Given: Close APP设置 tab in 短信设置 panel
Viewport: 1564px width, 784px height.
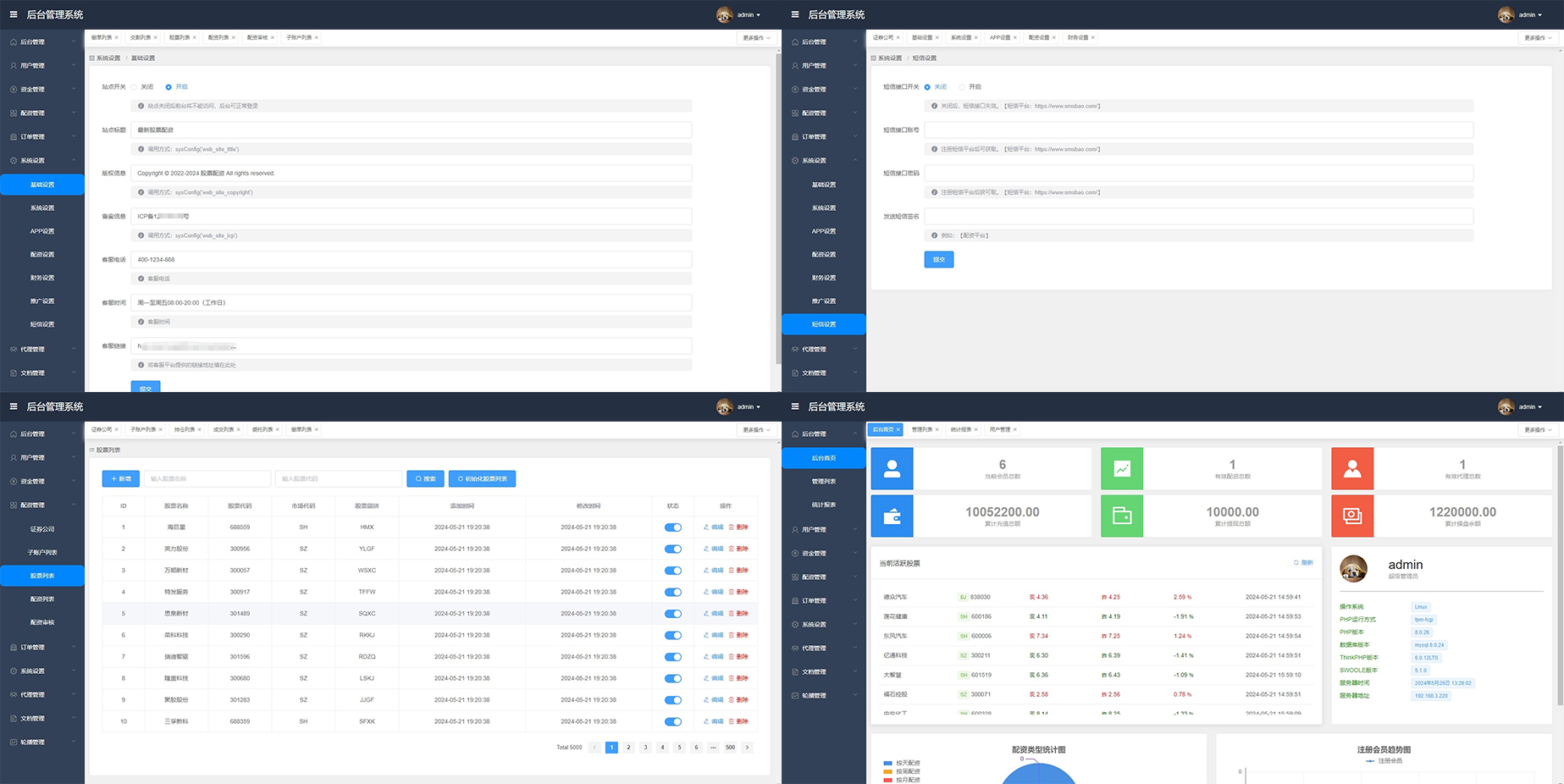Looking at the screenshot, I should pos(1015,37).
